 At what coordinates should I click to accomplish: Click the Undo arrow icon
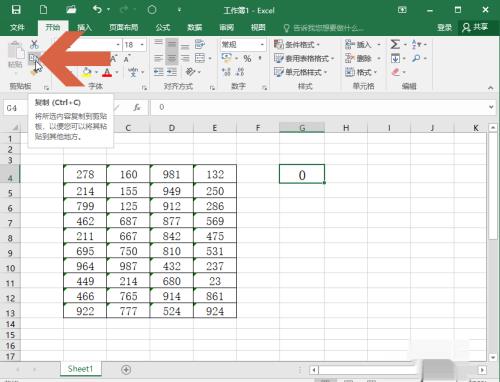point(97,10)
